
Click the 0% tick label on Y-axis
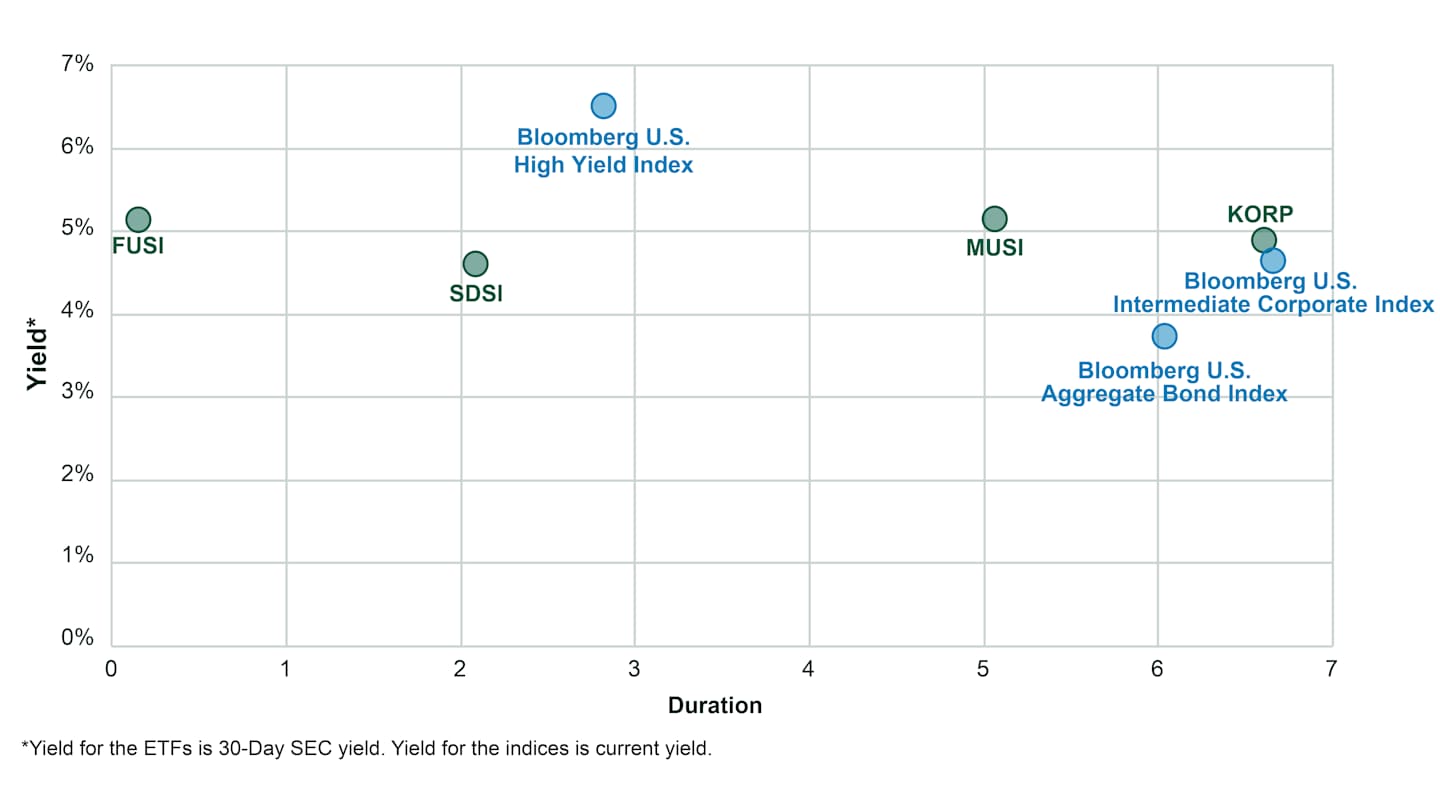coord(78,638)
